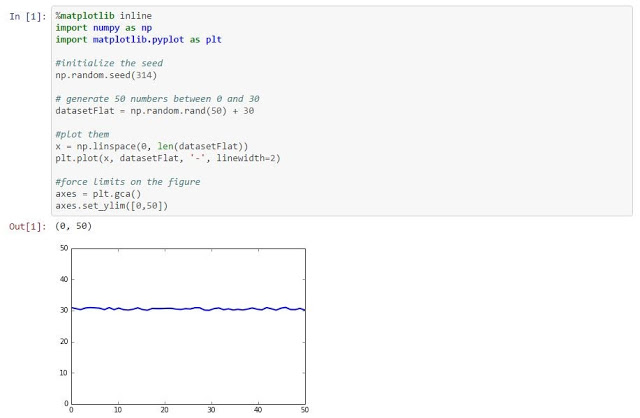This screenshot has height=418, width=640.
Task: Click the x-axis tick label 20
Action: (164, 410)
